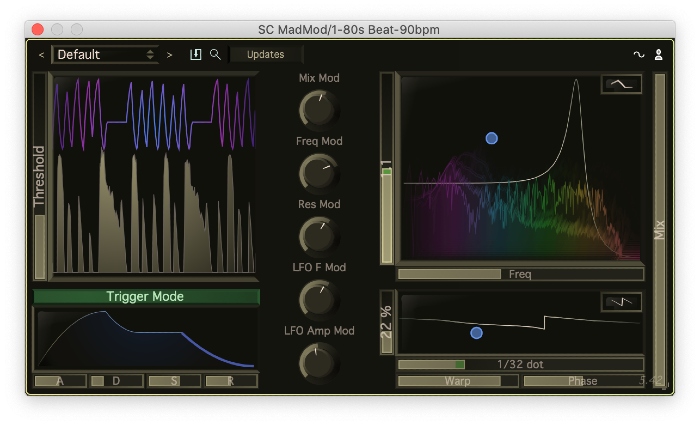Click the Mix Mod knob
The image size is (700, 425).
point(319,108)
